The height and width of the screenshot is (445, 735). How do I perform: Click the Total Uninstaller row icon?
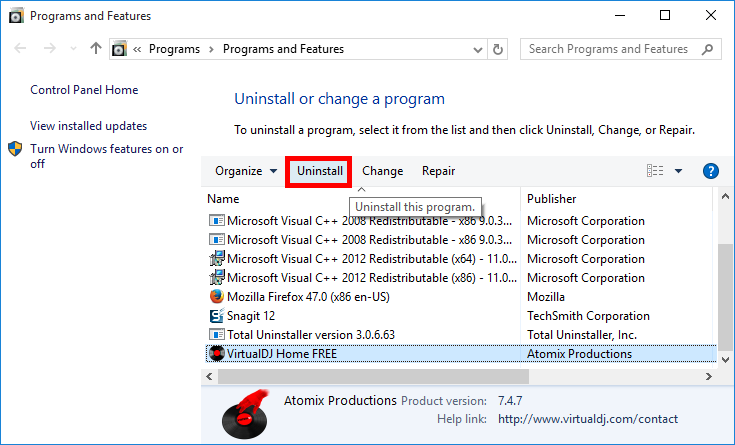pos(216,335)
